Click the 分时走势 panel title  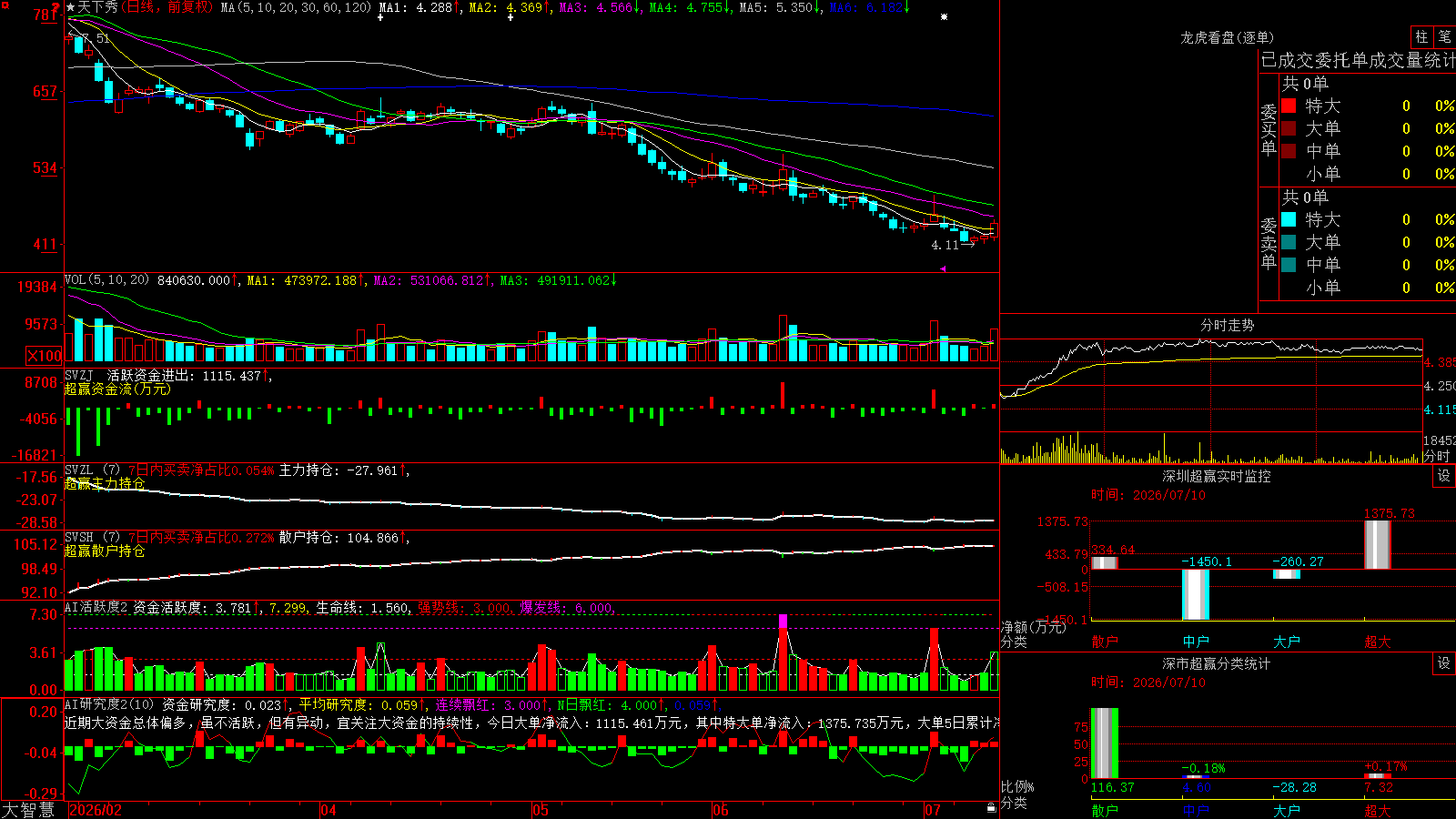1228,325
